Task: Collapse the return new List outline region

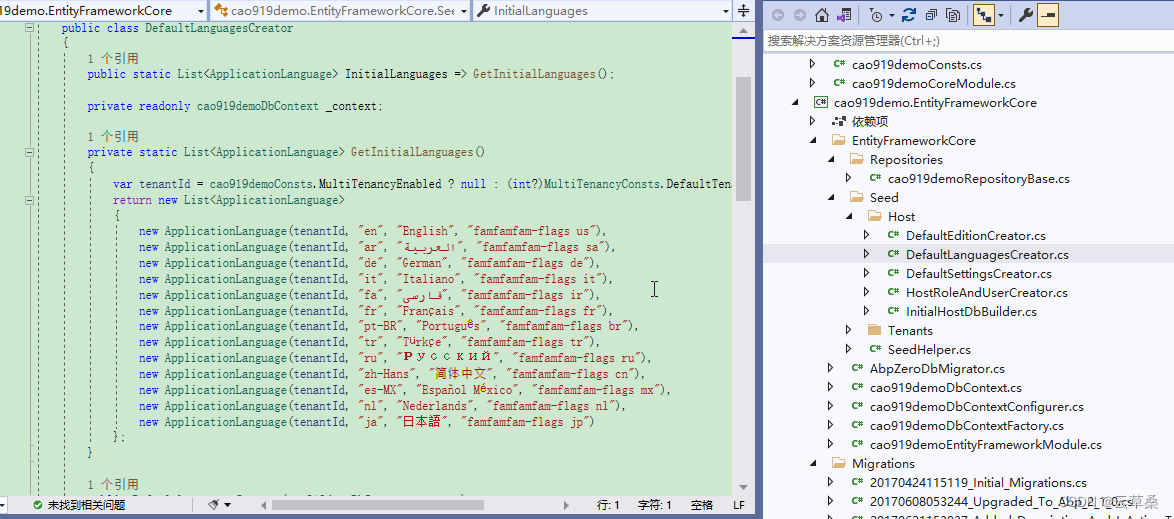Action: (x=30, y=200)
